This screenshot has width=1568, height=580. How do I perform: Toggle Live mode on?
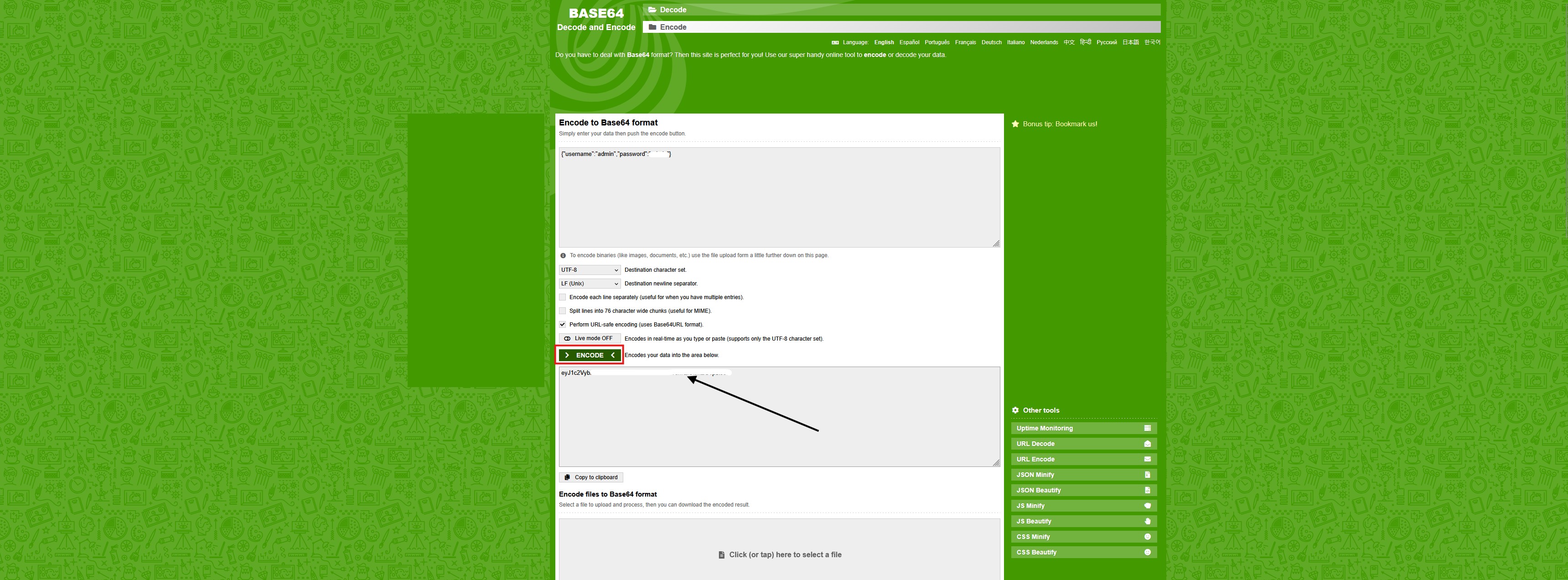pos(589,338)
